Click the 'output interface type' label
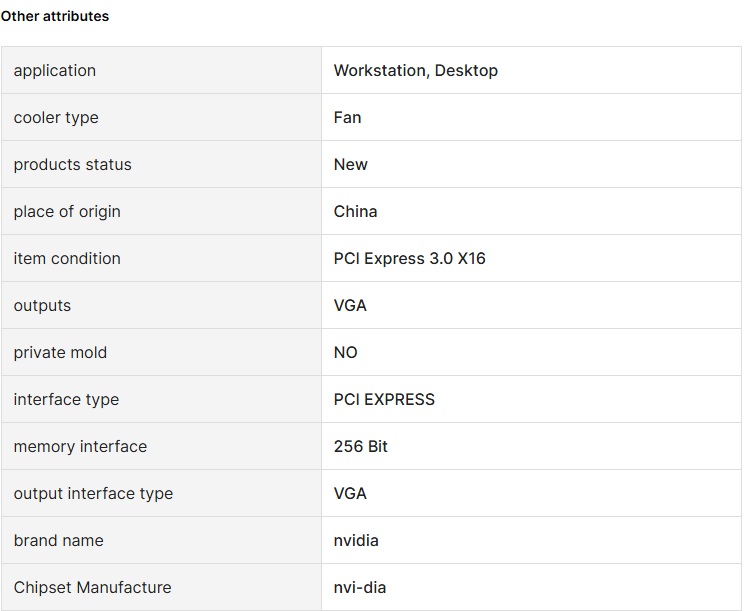This screenshot has height=611, width=745. coord(93,493)
